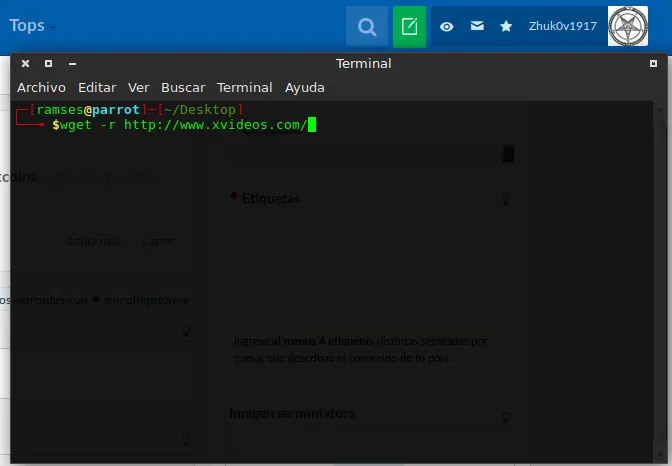Minimize the Terminal window with dash button
The width and height of the screenshot is (672, 466).
(x=72, y=64)
